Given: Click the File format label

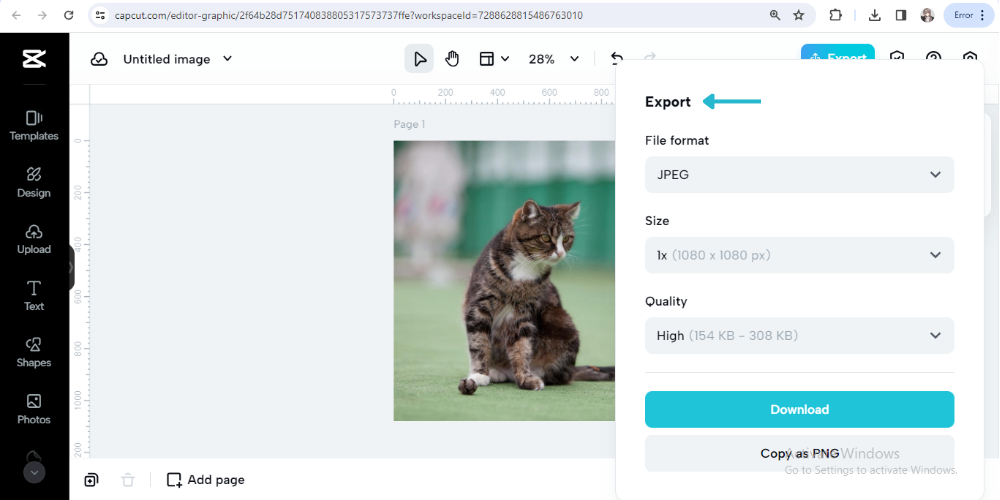Looking at the screenshot, I should (x=677, y=140).
